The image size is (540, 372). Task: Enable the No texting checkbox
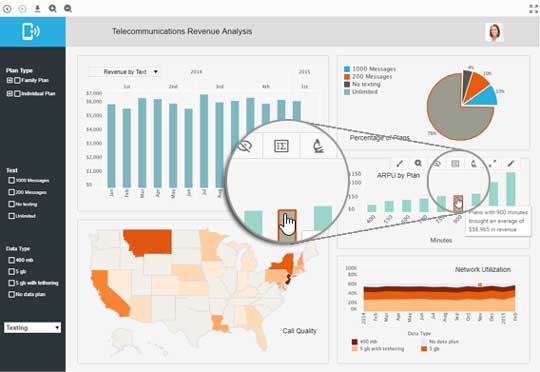click(x=11, y=204)
